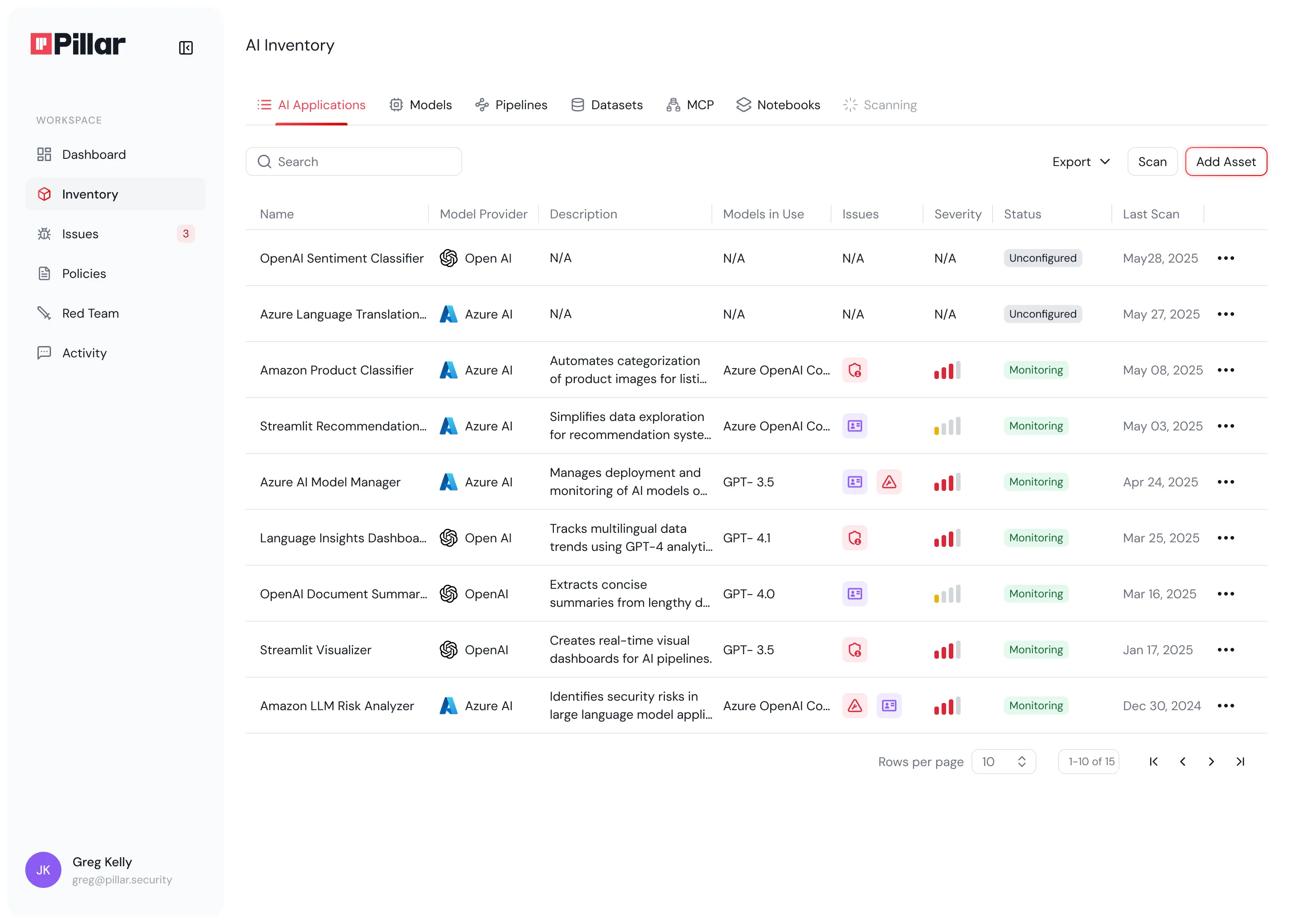Go to next page arrow
The image size is (1300, 924).
click(1211, 762)
